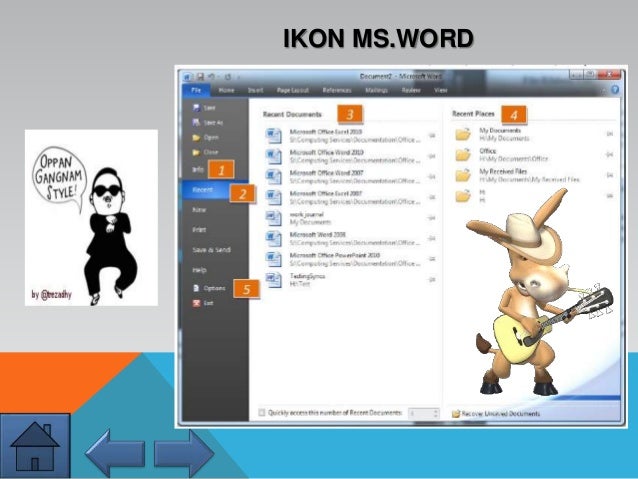Click the 'My Received Files' place name
The height and width of the screenshot is (479, 638).
click(503, 171)
